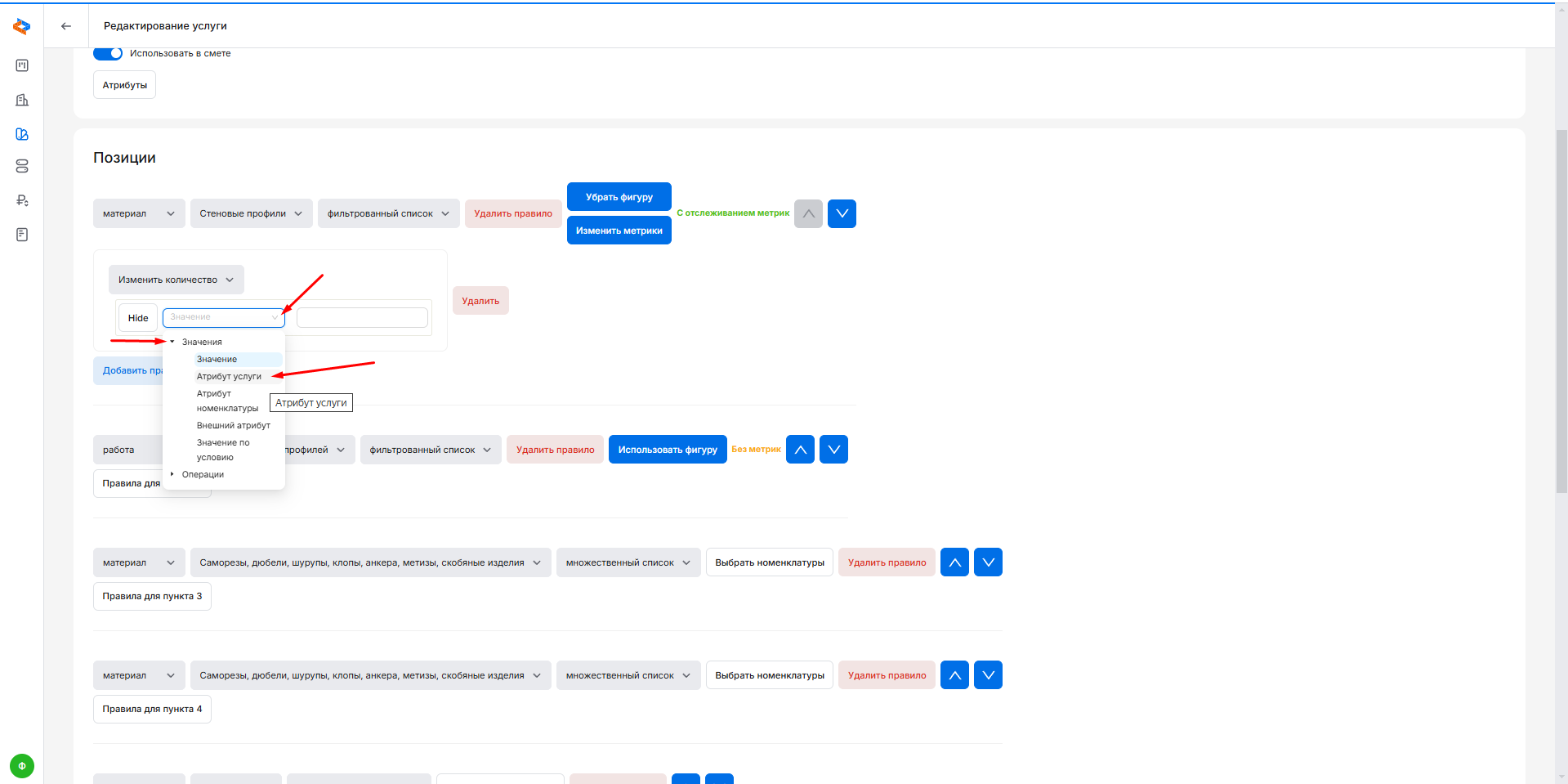Open the buildings section in the sidebar

click(22, 100)
